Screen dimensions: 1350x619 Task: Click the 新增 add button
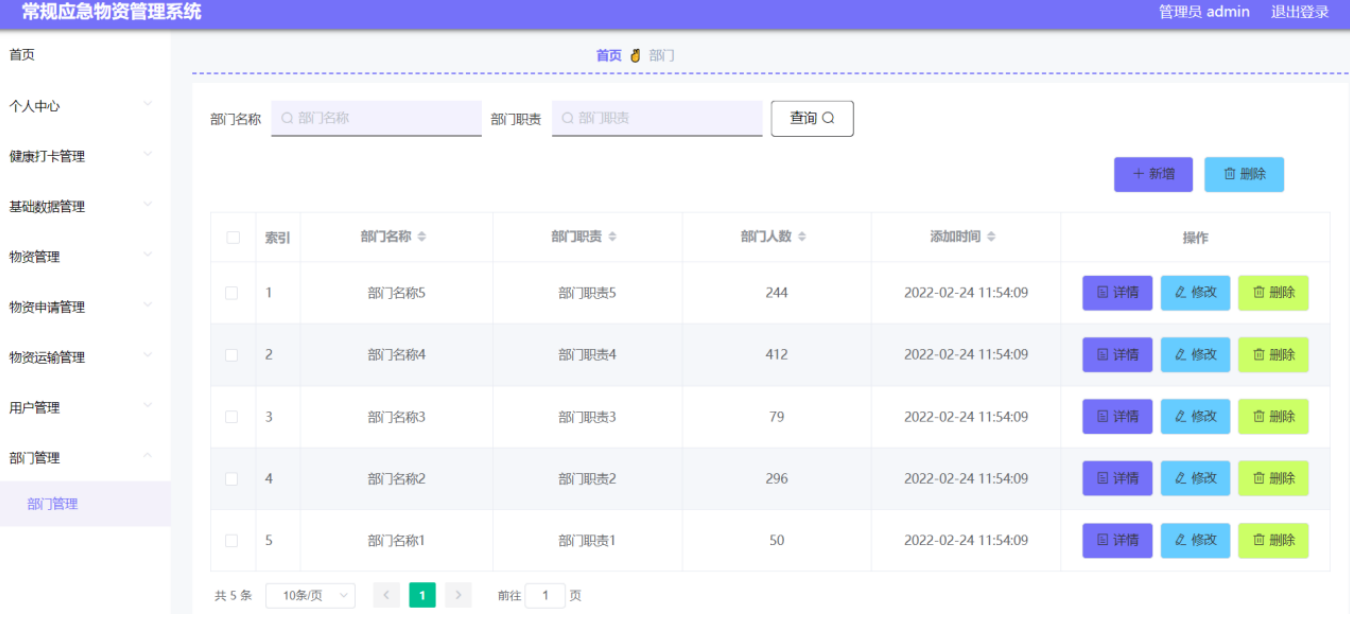click(1154, 174)
